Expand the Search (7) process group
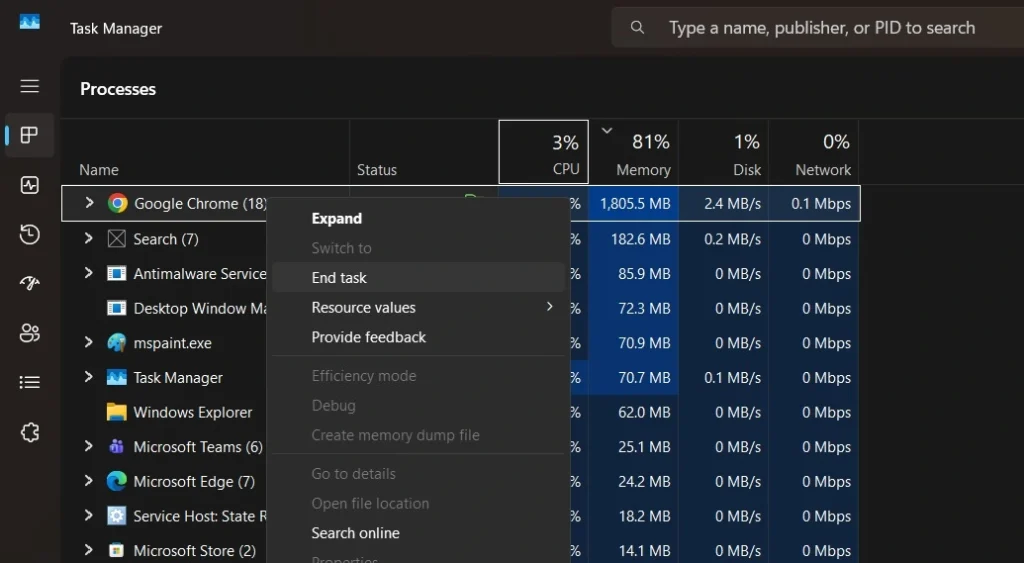Viewport: 1024px width, 563px height. (x=88, y=238)
